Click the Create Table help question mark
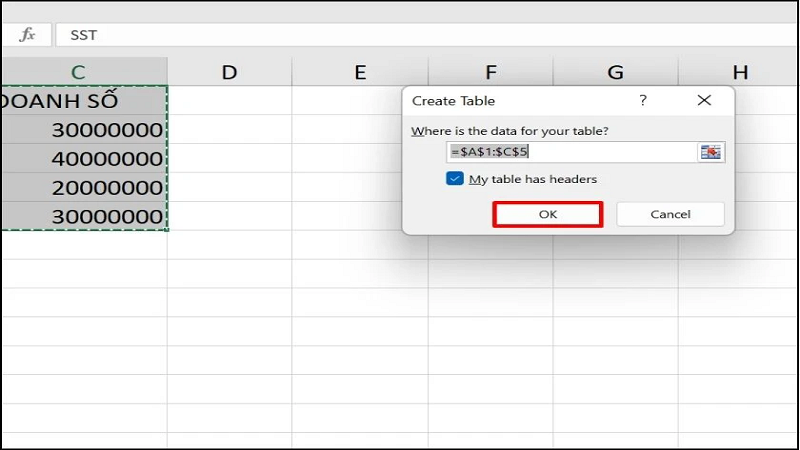The image size is (800, 450). pyautogui.click(x=642, y=101)
